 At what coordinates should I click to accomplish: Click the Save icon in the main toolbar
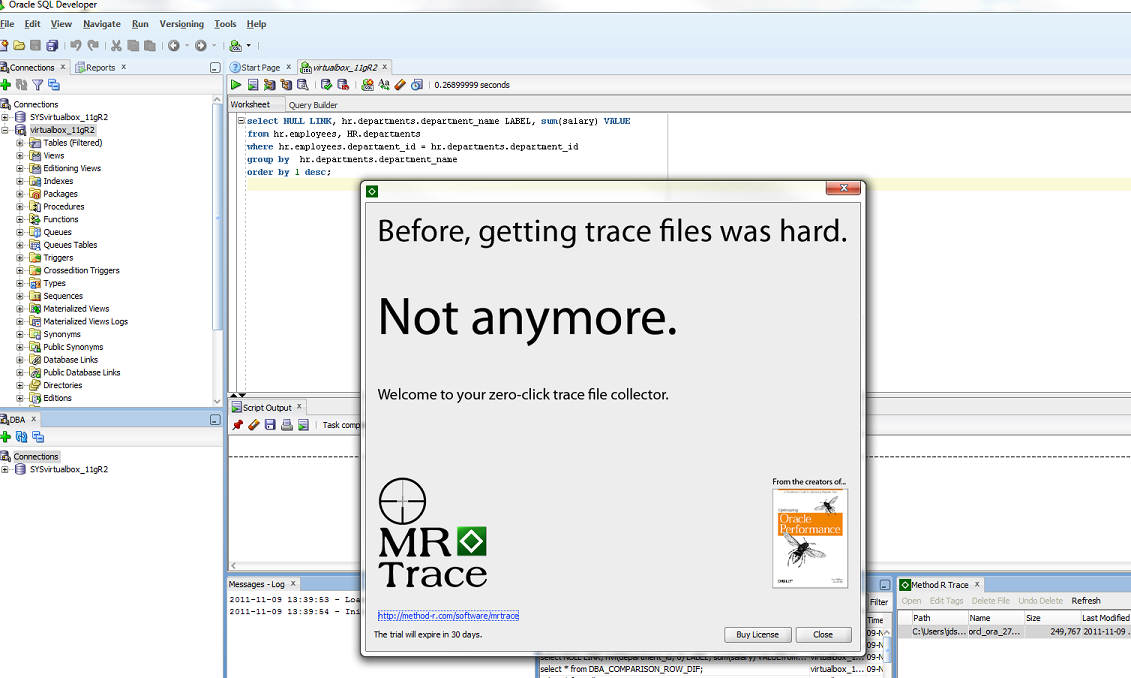click(x=35, y=45)
